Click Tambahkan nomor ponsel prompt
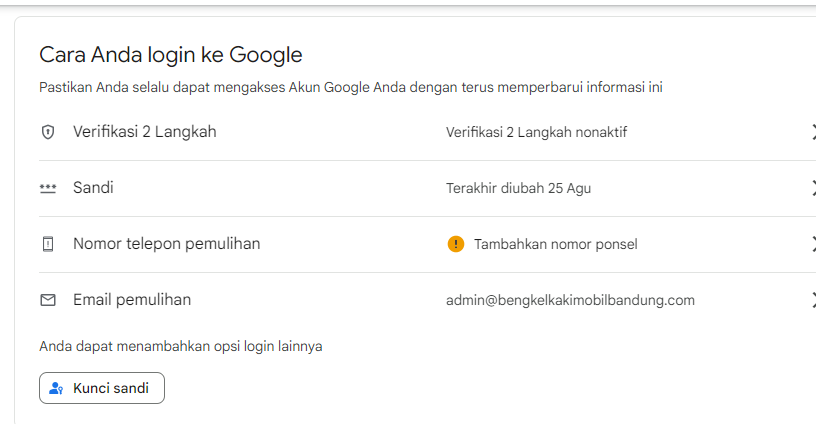Image resolution: width=816 pixels, height=424 pixels. [556, 244]
